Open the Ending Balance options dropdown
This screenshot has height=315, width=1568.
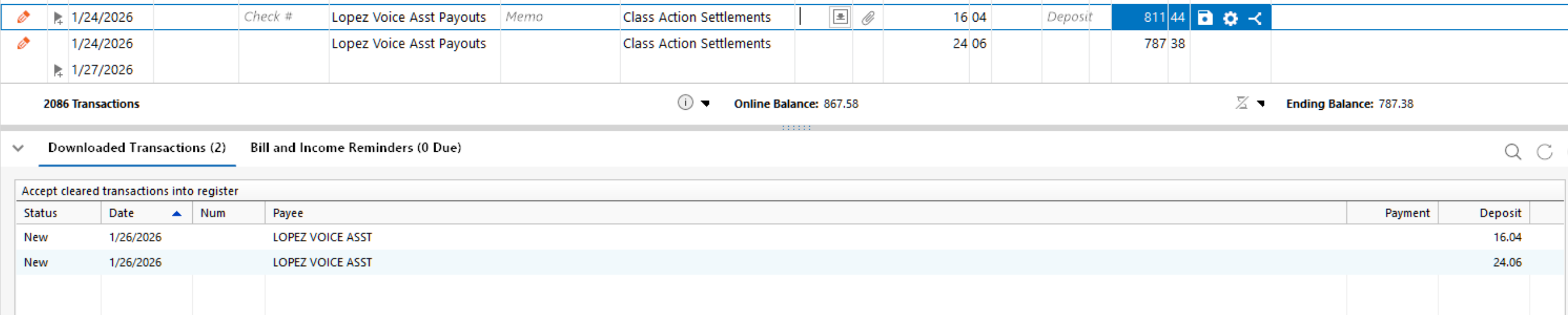coord(1260,103)
